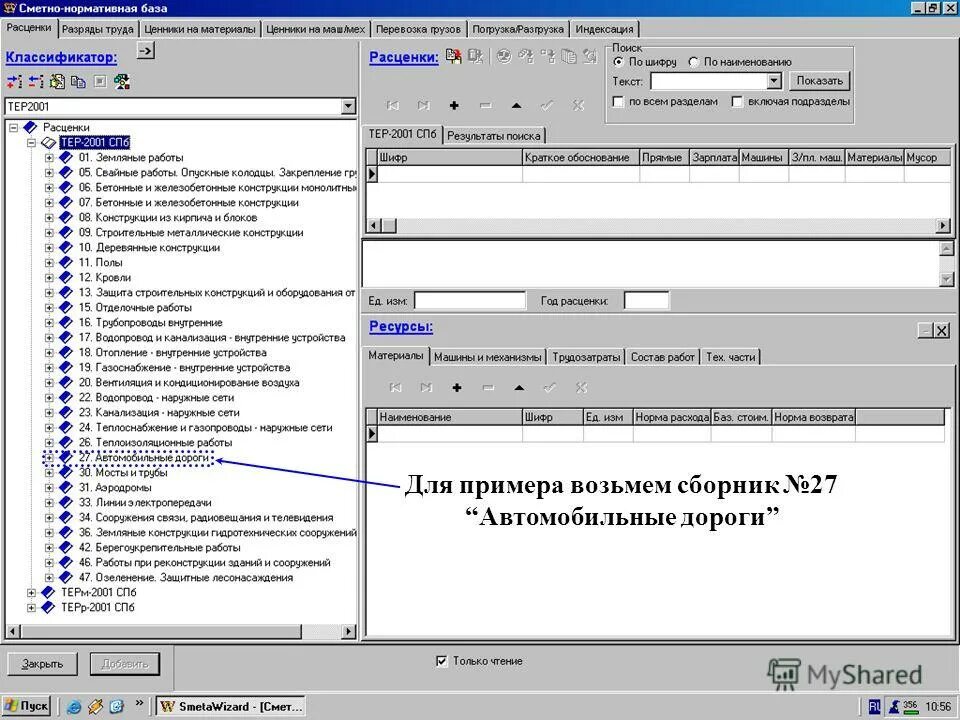Add new record in Расценки navigator

pyautogui.click(x=454, y=105)
